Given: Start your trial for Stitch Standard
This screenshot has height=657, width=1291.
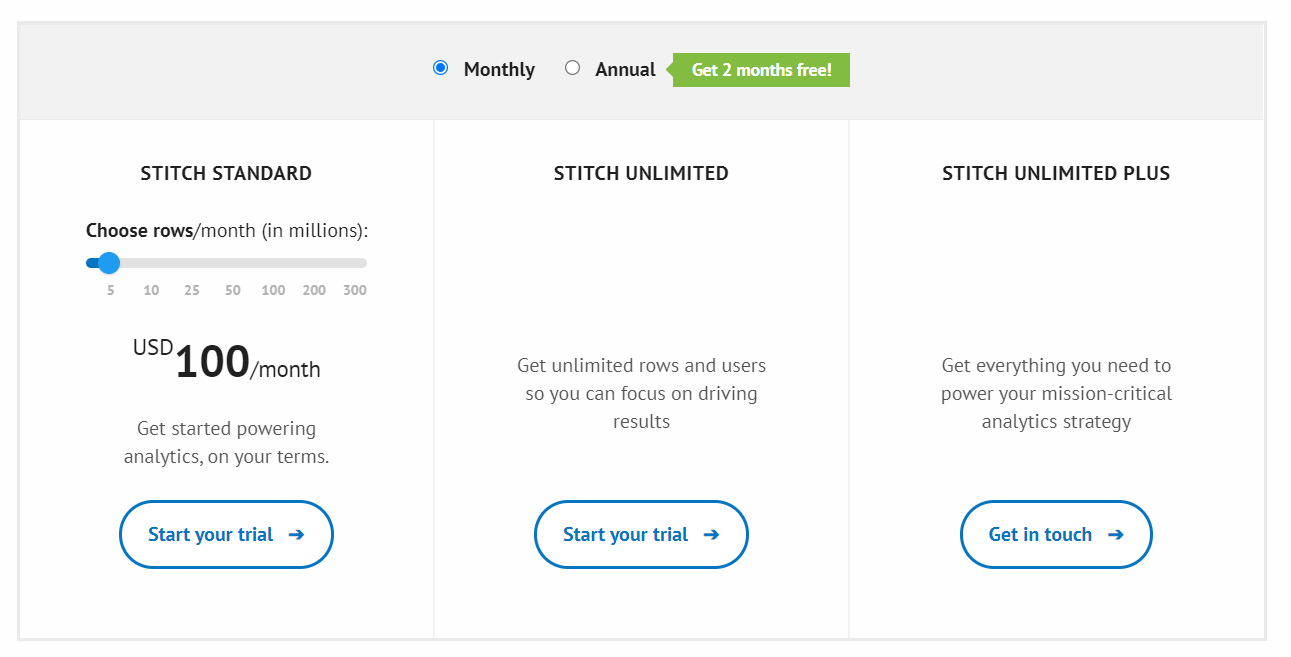Looking at the screenshot, I should pos(226,534).
